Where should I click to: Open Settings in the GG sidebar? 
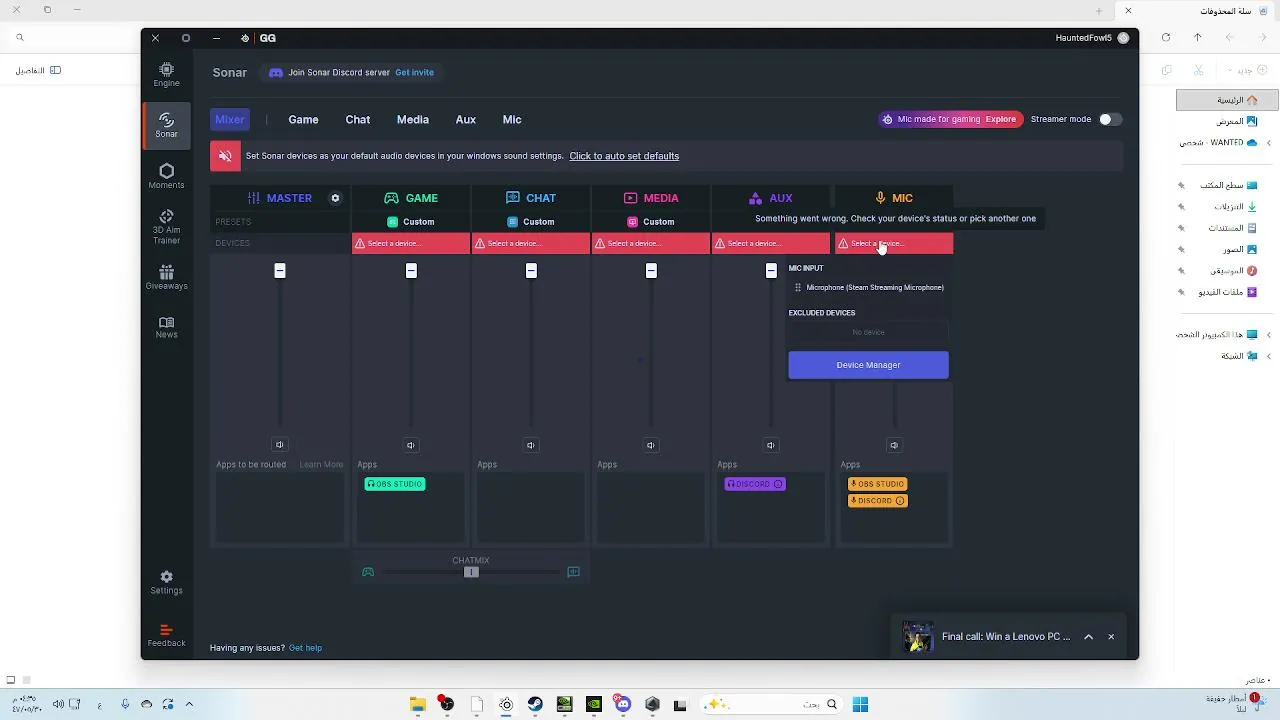coord(166,582)
